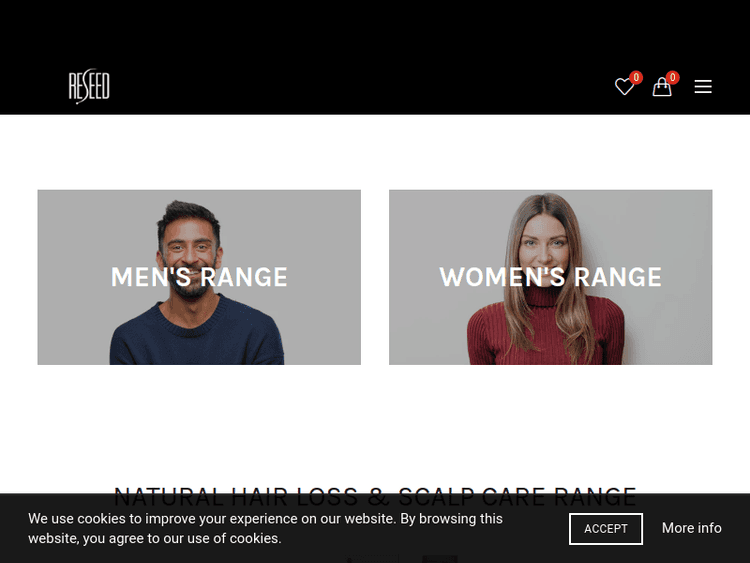Accept the cookie notice

606,529
